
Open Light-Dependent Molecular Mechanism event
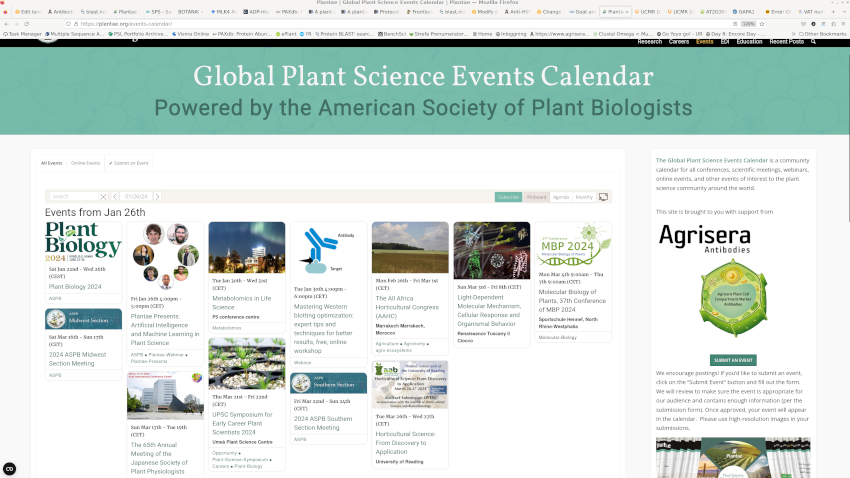[489, 311]
